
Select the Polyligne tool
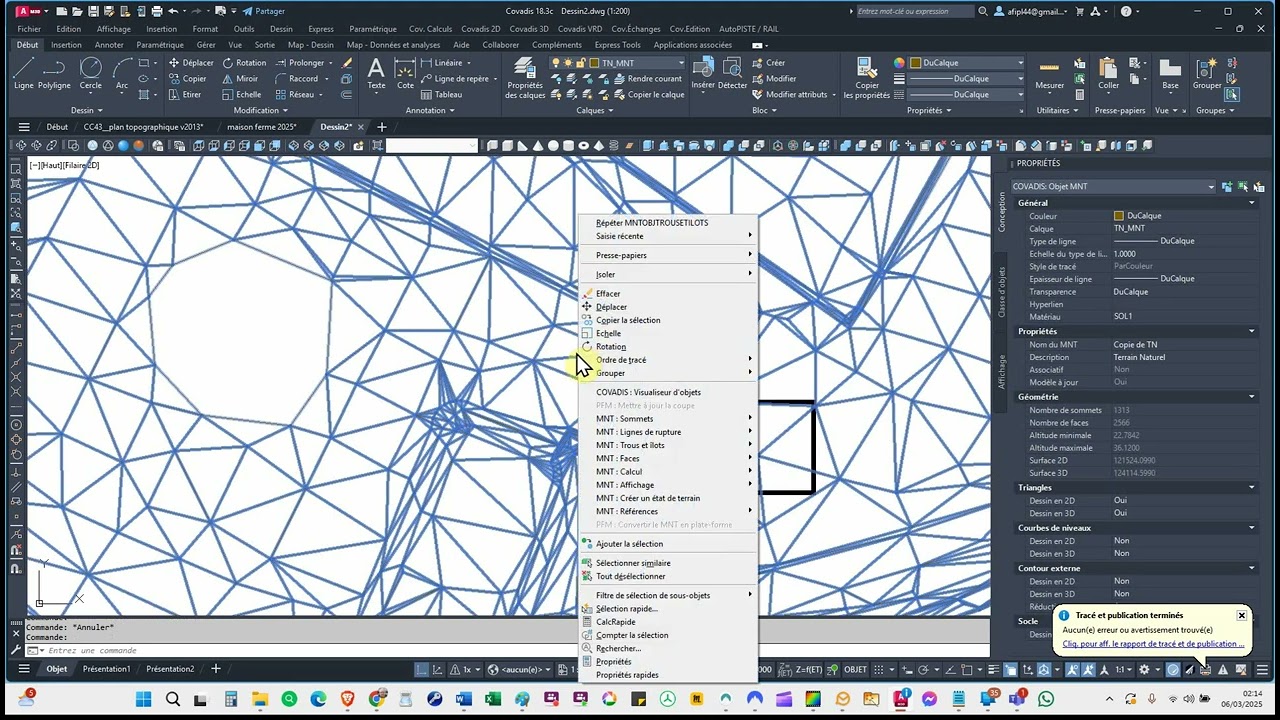(x=54, y=74)
